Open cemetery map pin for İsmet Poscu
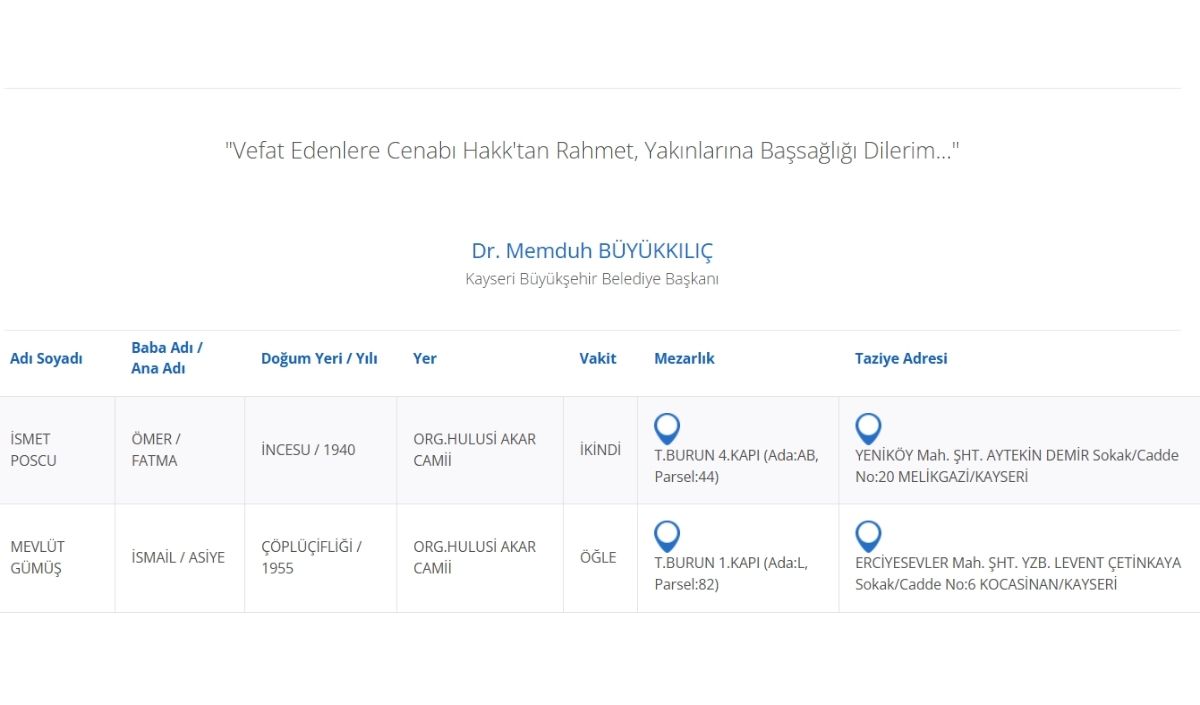Screen dimensions: 1200x705 pyautogui.click(x=667, y=429)
